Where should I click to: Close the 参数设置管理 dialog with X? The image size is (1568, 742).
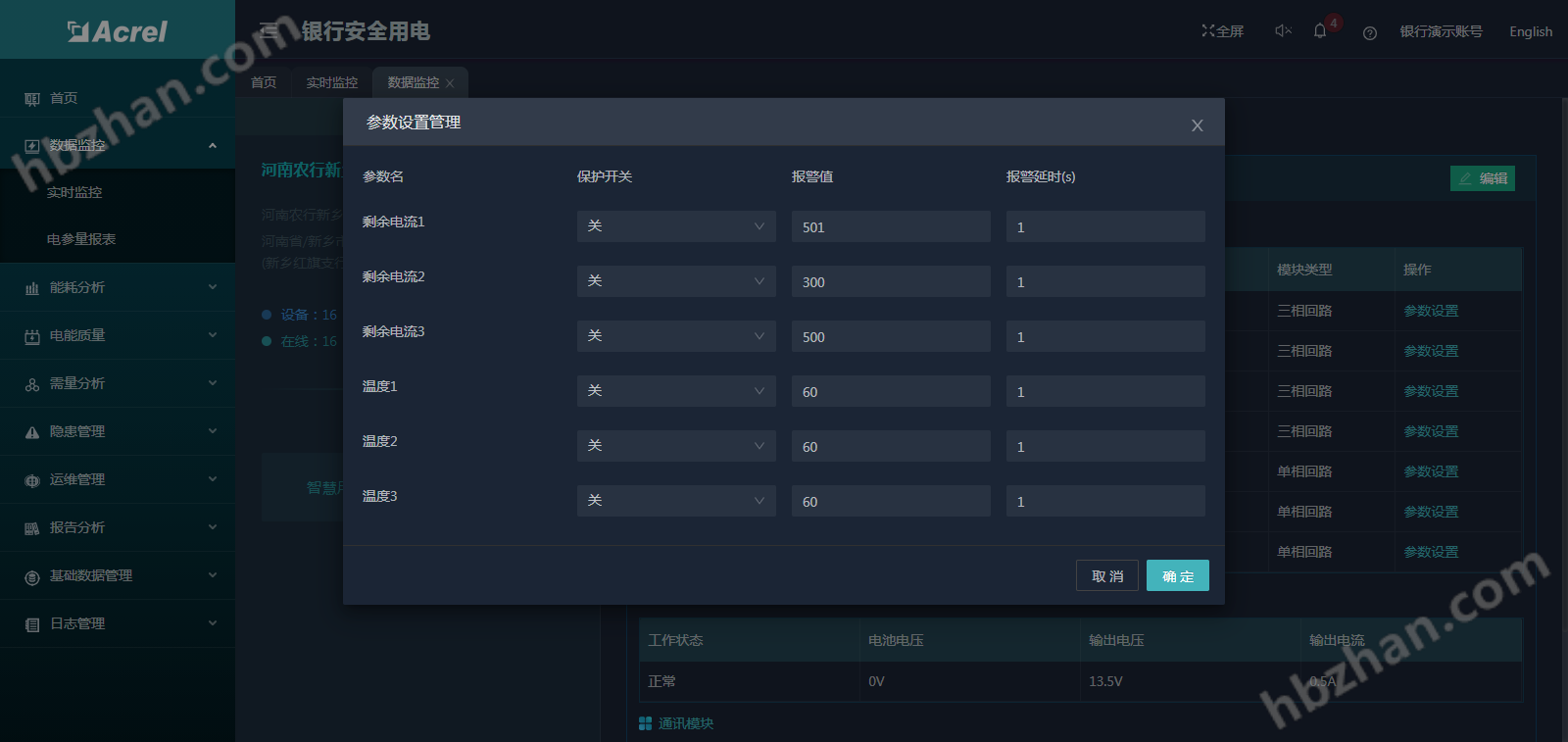(x=1197, y=125)
